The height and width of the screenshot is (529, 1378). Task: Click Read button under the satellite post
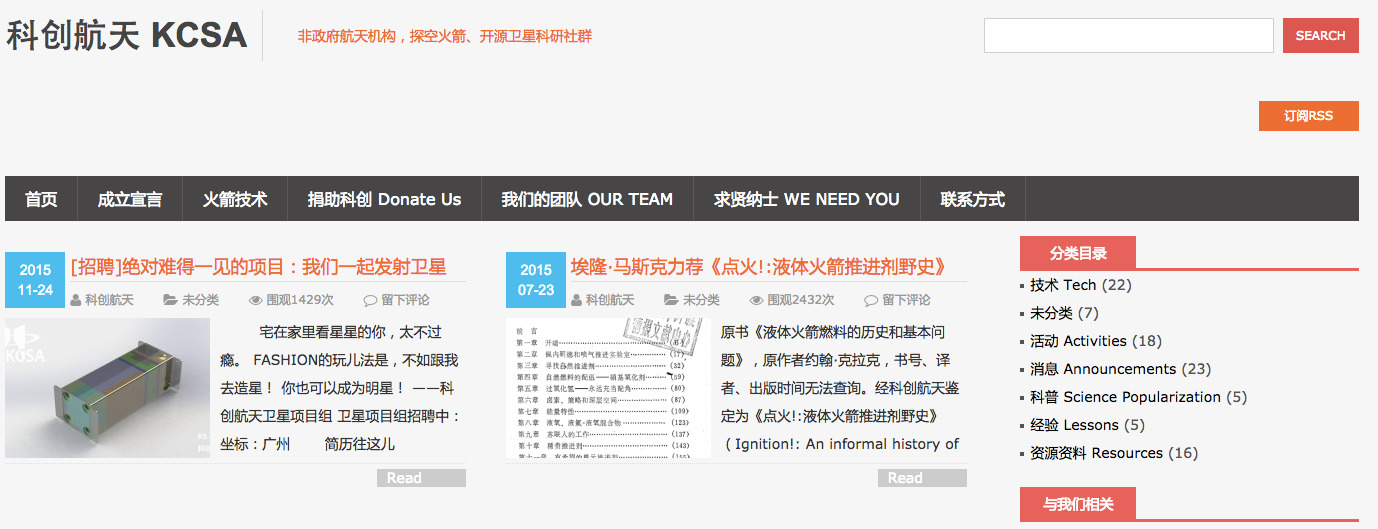coord(421,478)
